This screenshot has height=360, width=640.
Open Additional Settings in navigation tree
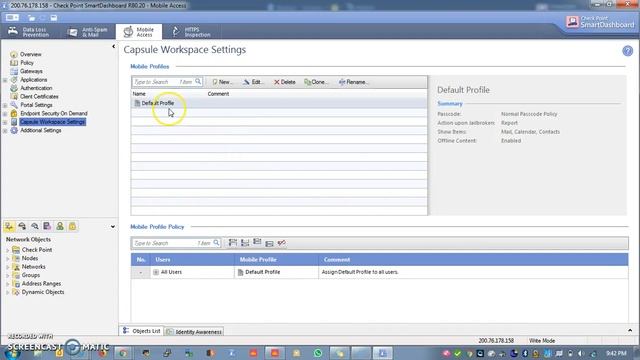pos(41,130)
